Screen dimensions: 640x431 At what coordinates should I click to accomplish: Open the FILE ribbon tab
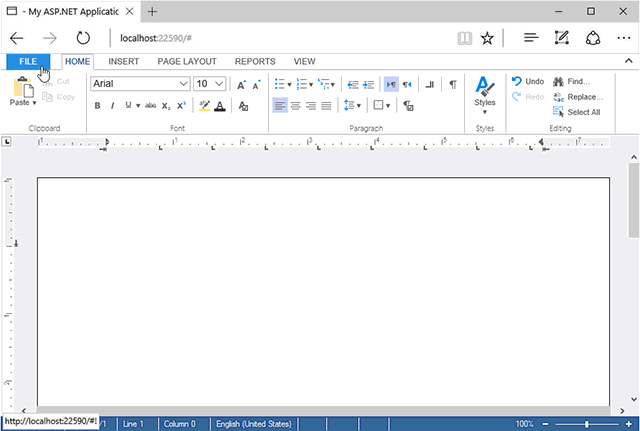point(28,62)
